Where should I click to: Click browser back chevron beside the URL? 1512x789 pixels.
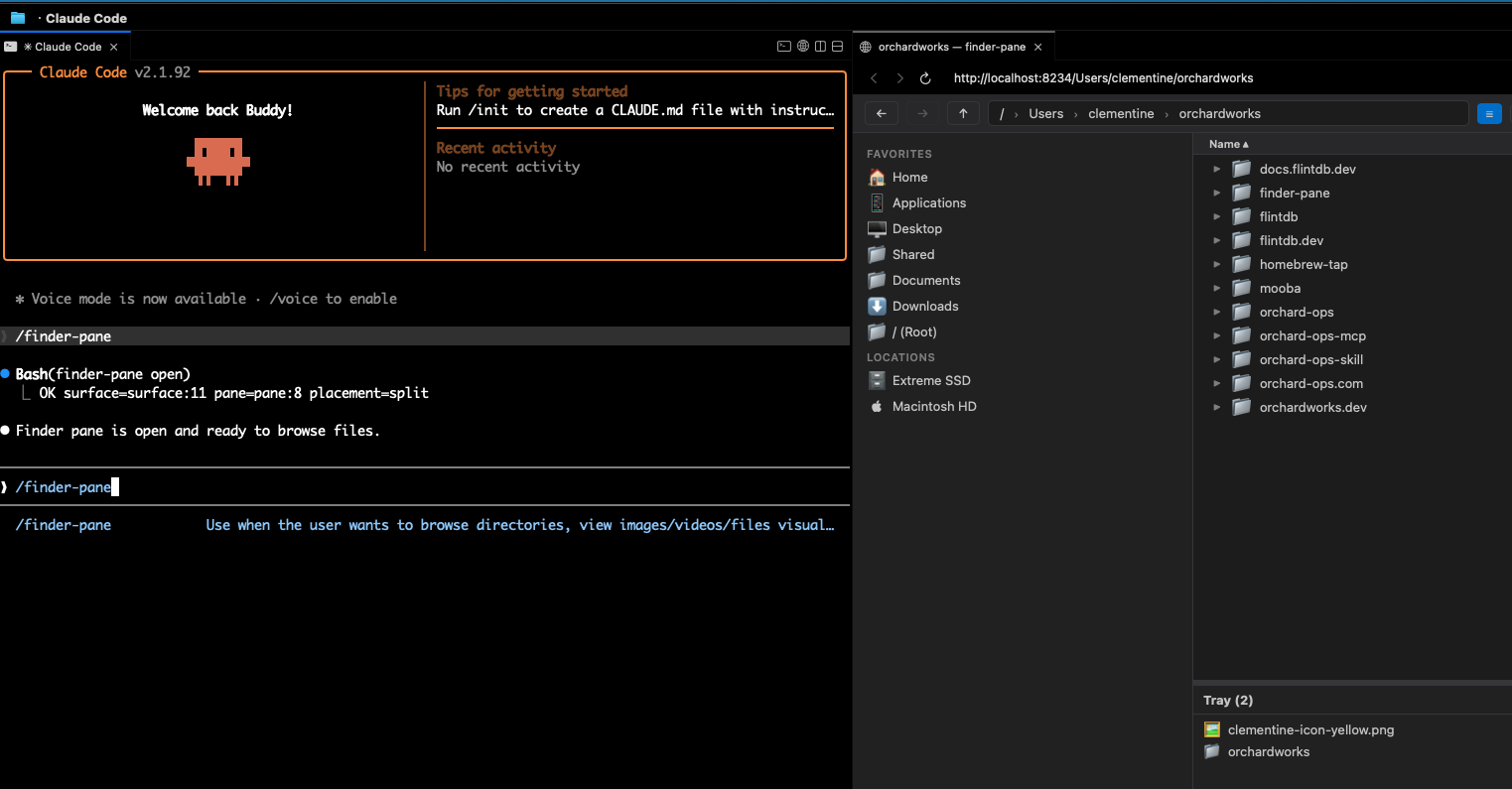(874, 78)
